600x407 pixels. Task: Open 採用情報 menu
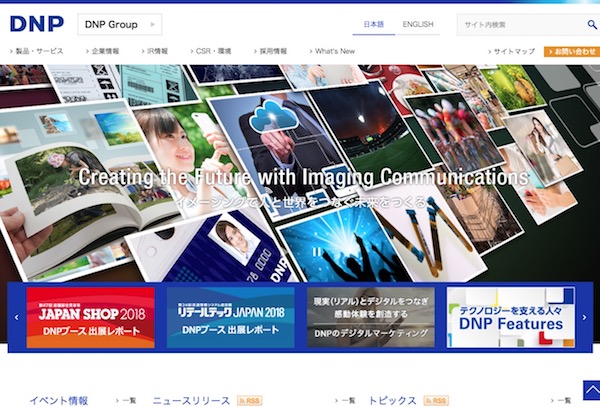[x=270, y=51]
